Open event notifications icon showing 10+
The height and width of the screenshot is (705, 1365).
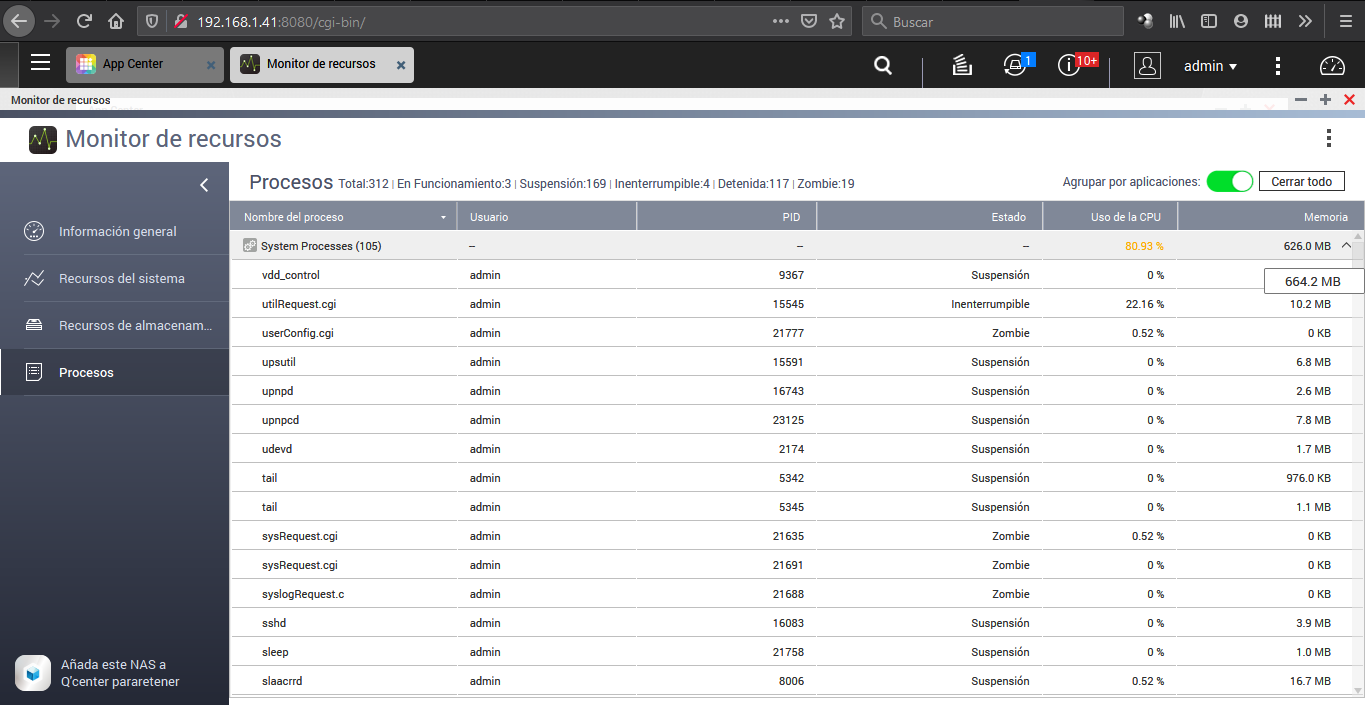[1069, 65]
